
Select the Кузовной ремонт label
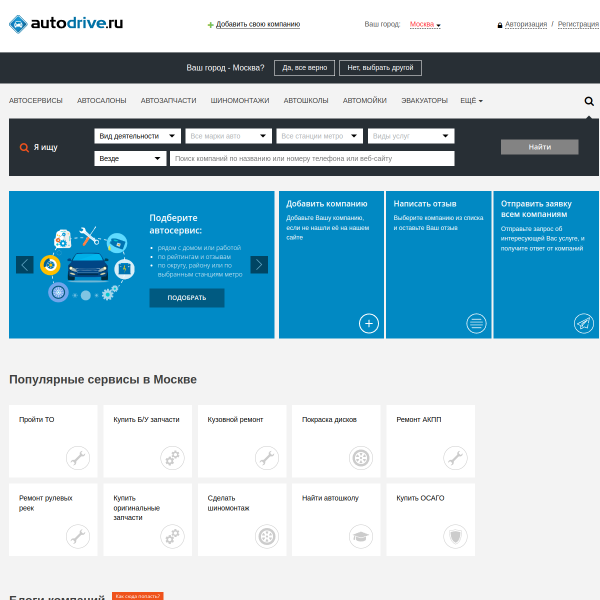coord(235,420)
